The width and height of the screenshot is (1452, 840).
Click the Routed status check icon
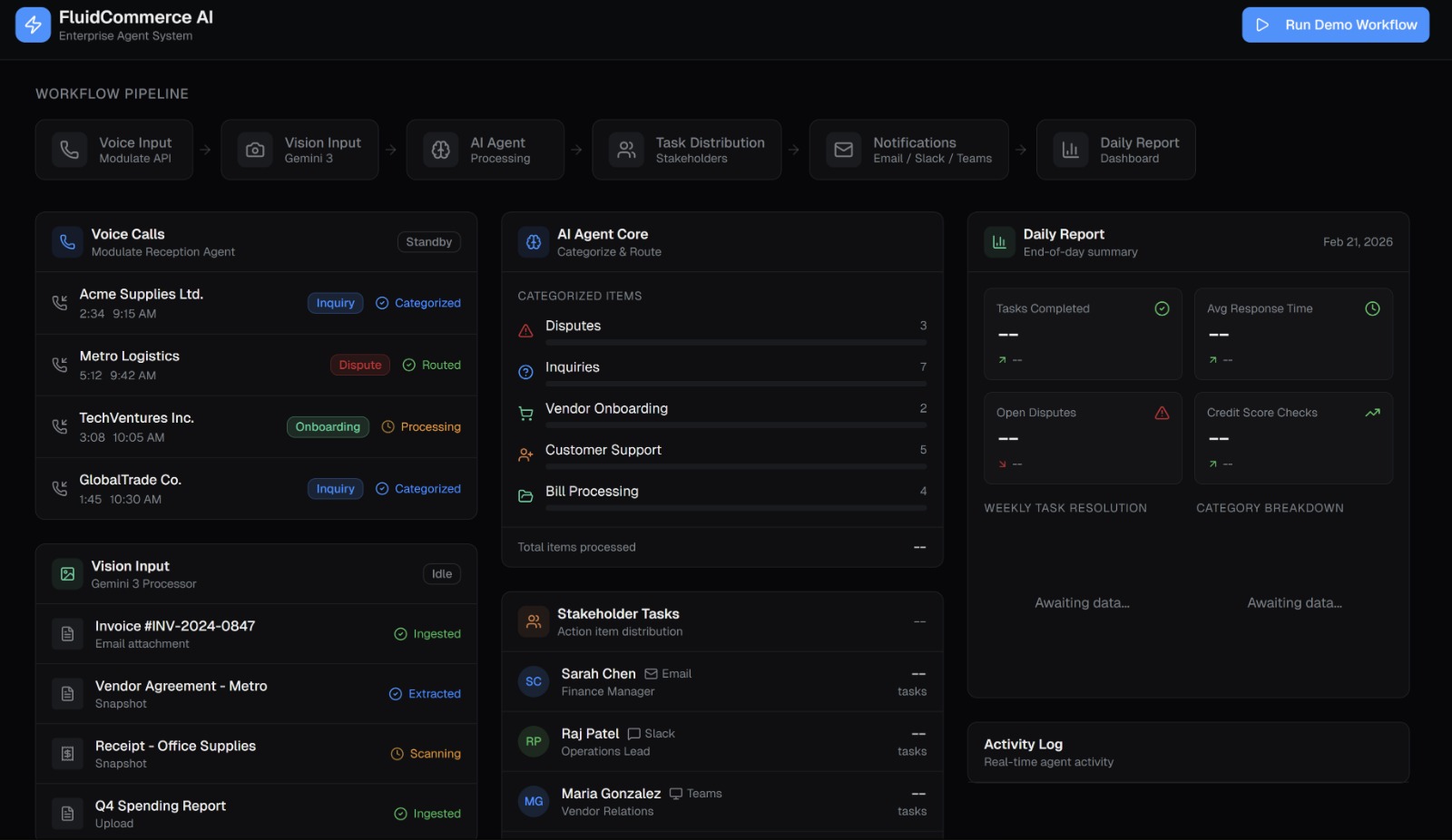[409, 365]
